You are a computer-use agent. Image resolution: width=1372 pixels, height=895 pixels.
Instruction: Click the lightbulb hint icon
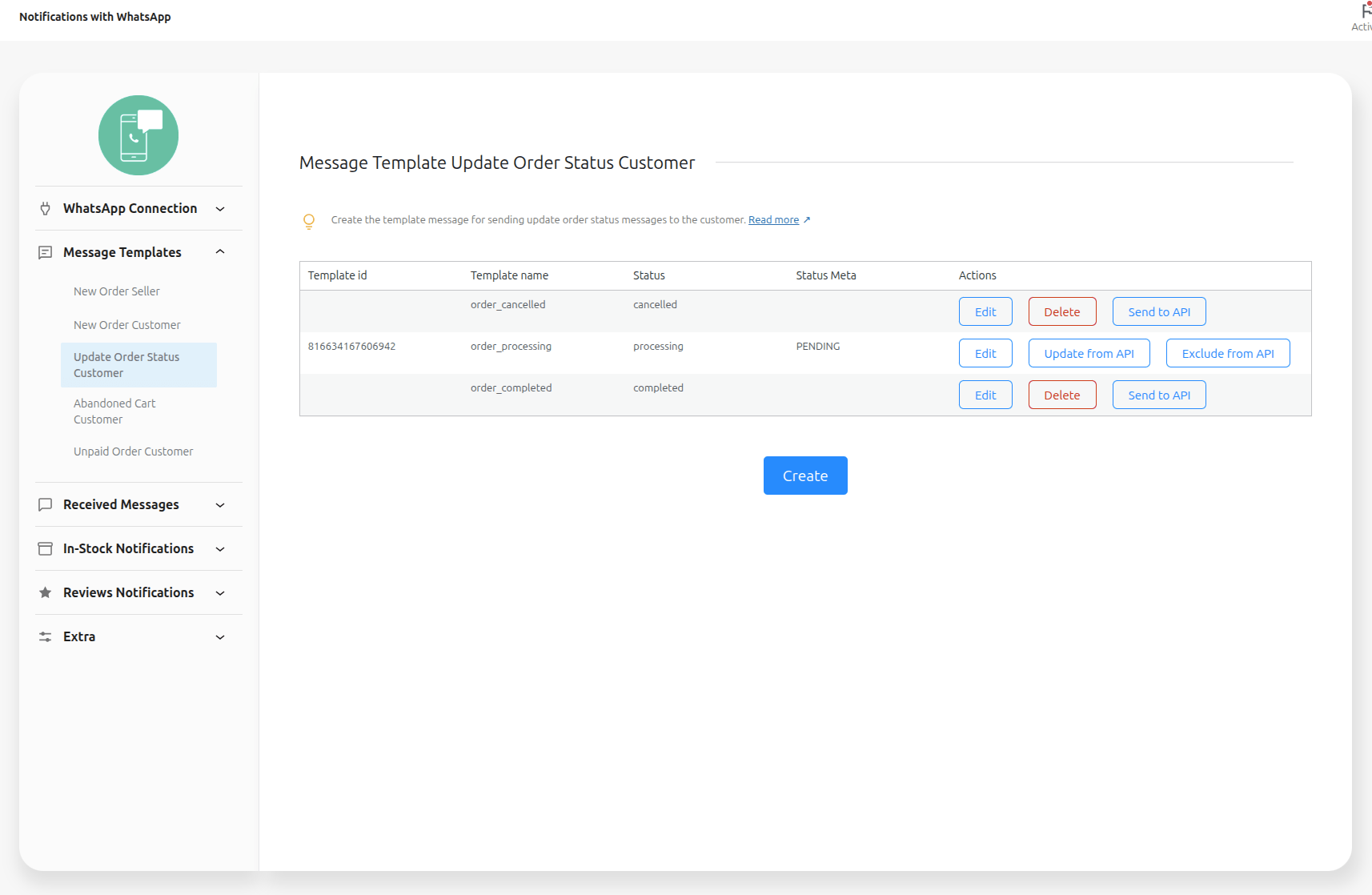[309, 221]
